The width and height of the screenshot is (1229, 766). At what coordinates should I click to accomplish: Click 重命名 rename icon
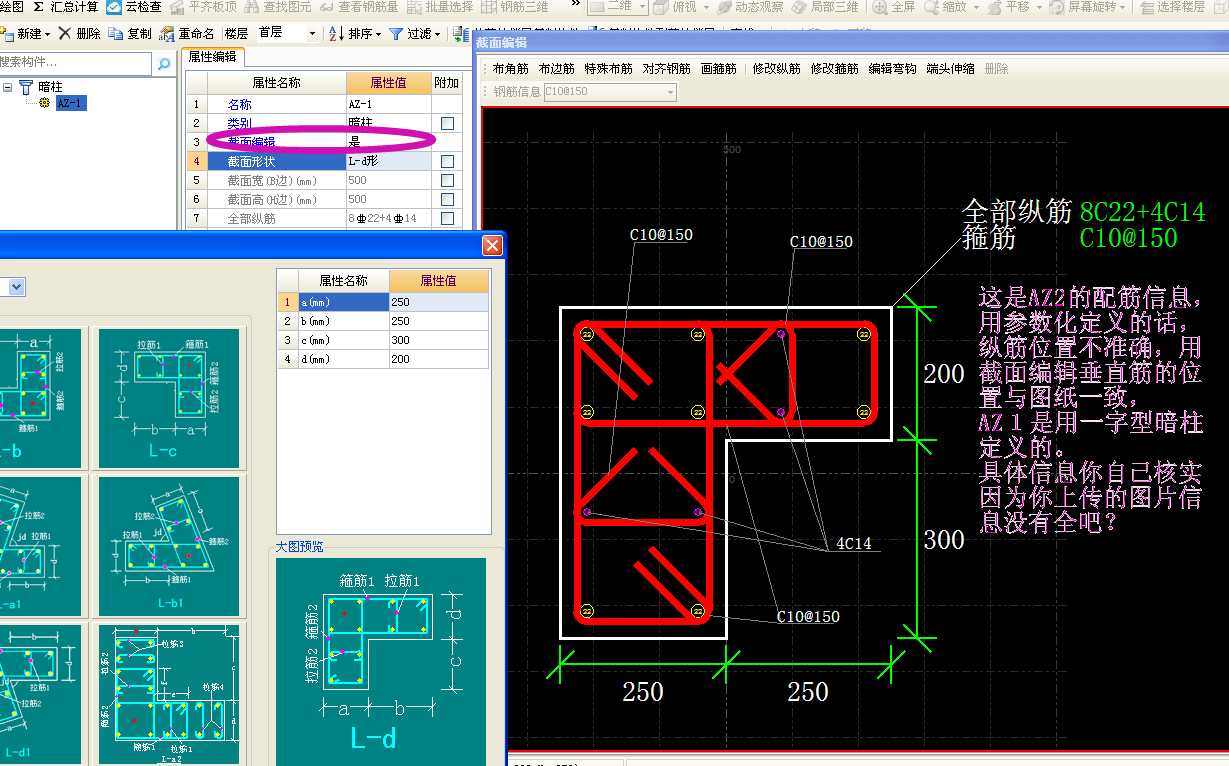click(x=167, y=34)
